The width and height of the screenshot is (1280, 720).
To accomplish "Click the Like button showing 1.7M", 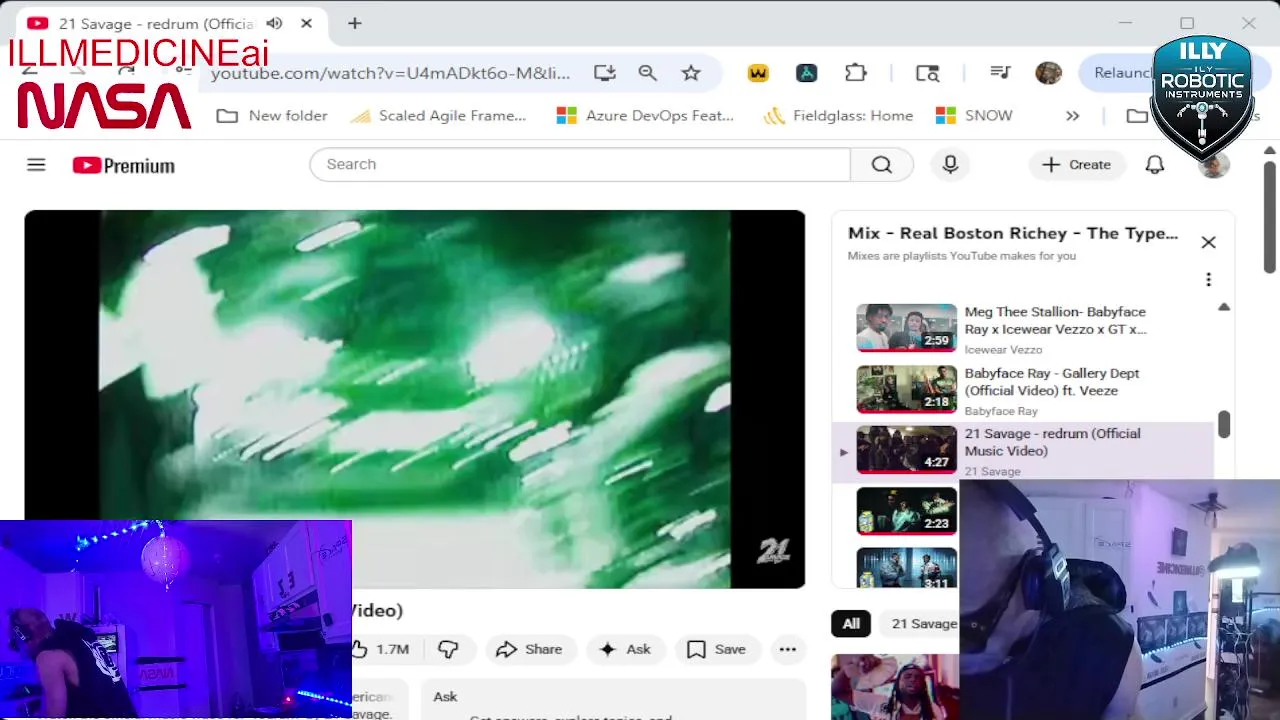I will [382, 649].
